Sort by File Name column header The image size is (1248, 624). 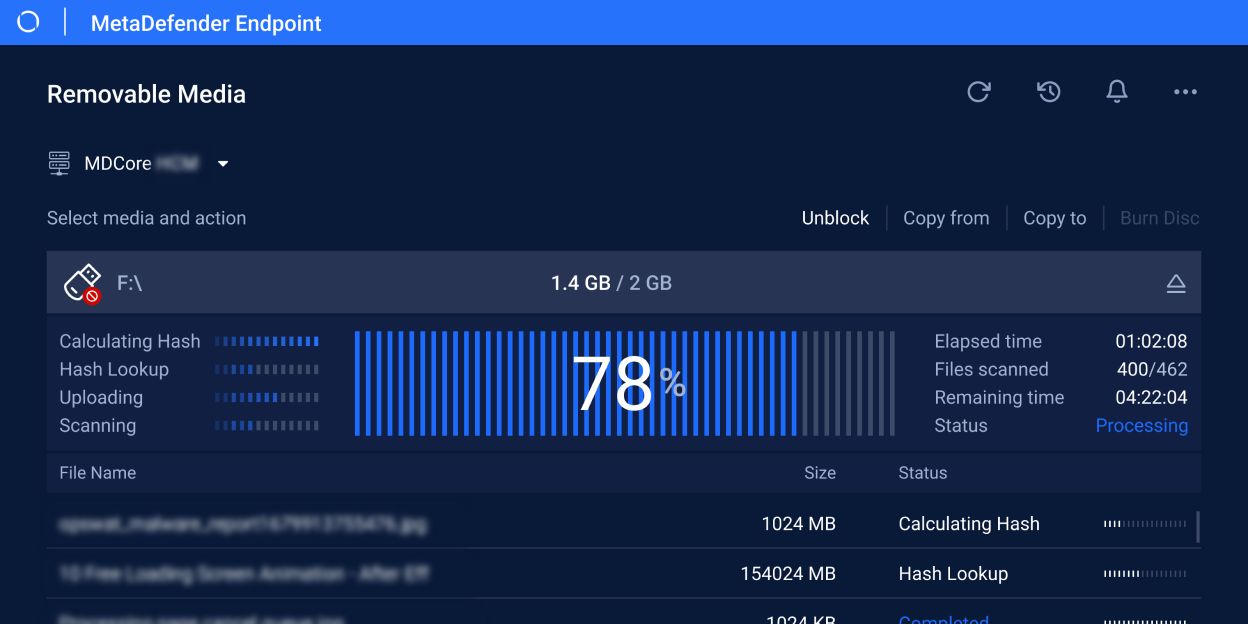[98, 473]
